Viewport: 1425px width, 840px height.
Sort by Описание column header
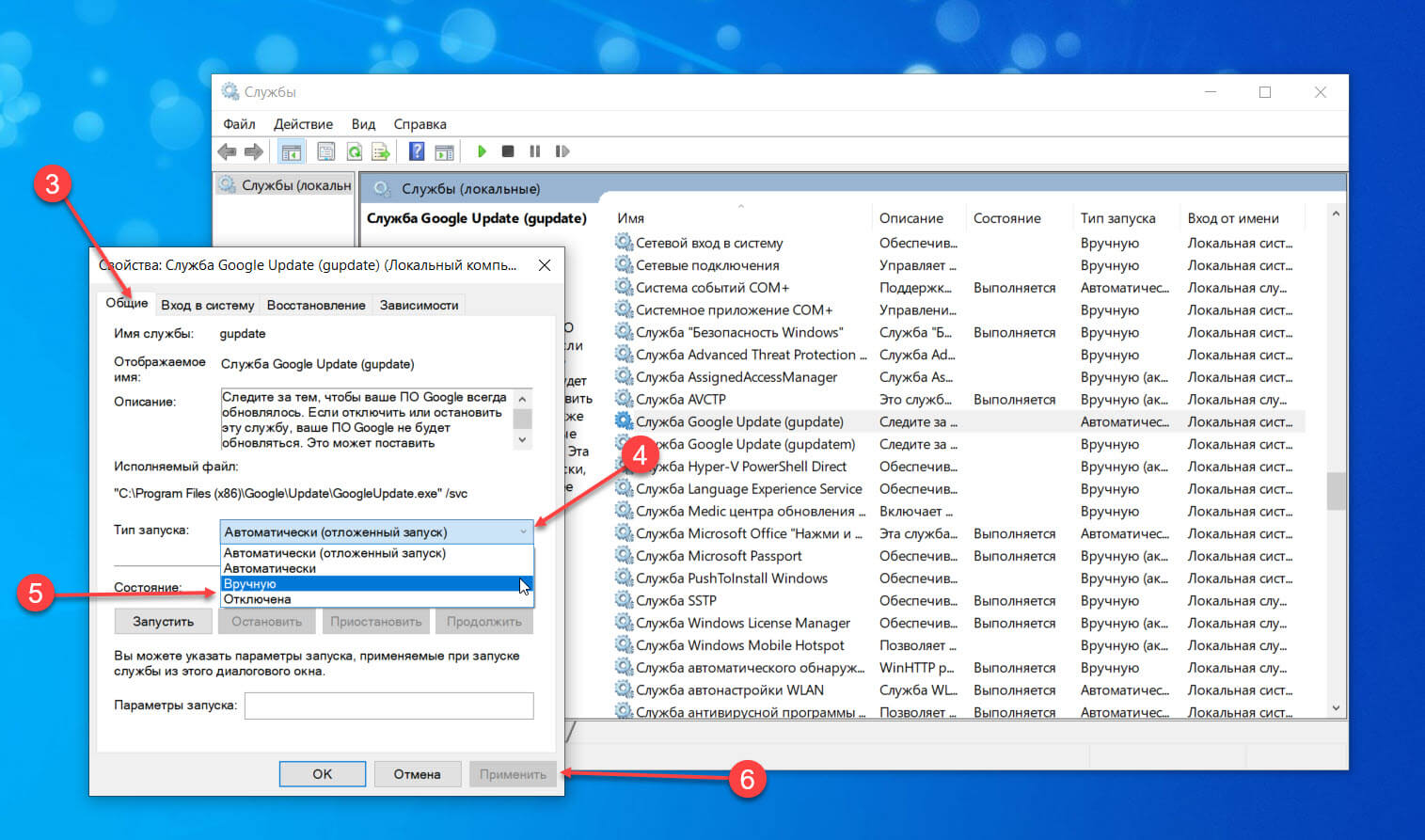point(919,218)
